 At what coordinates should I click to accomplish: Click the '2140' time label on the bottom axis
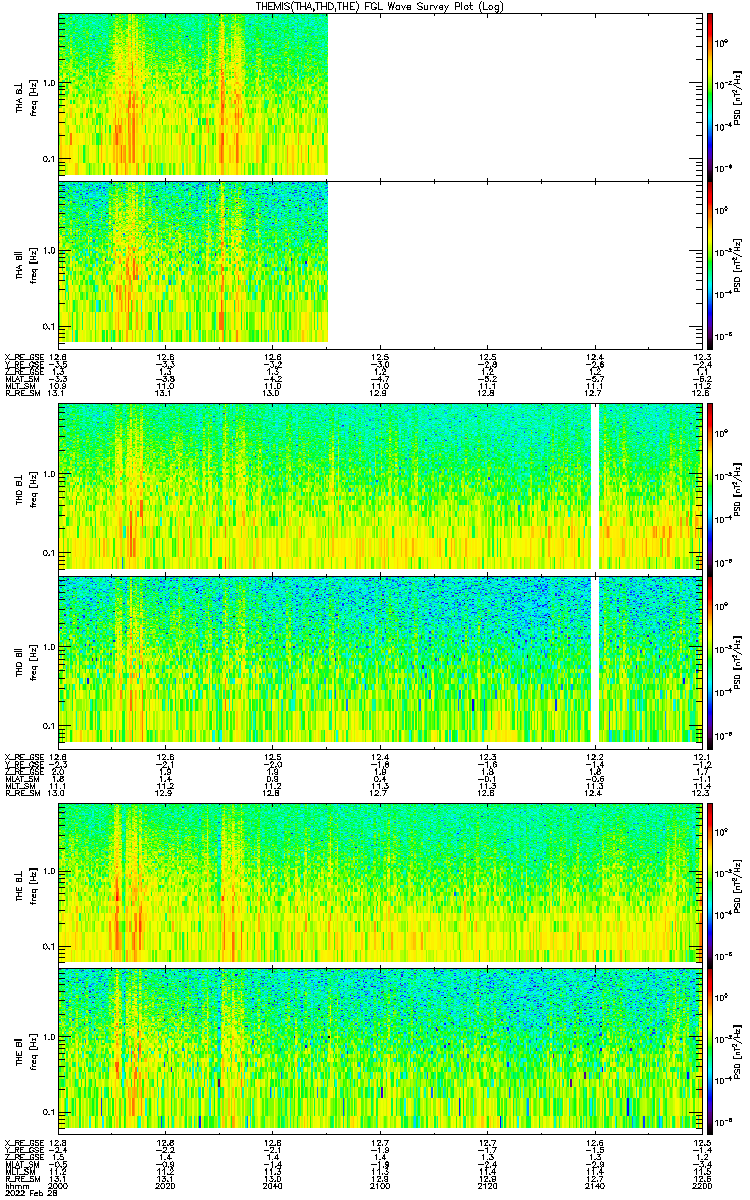coord(595,1186)
